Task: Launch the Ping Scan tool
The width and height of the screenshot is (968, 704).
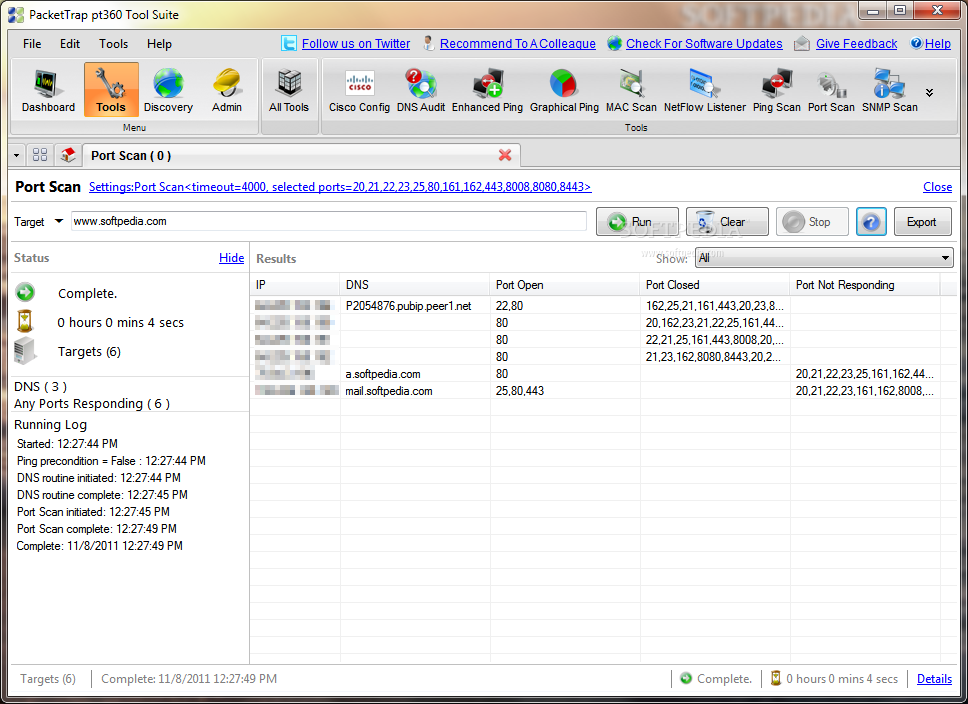Action: [776, 90]
